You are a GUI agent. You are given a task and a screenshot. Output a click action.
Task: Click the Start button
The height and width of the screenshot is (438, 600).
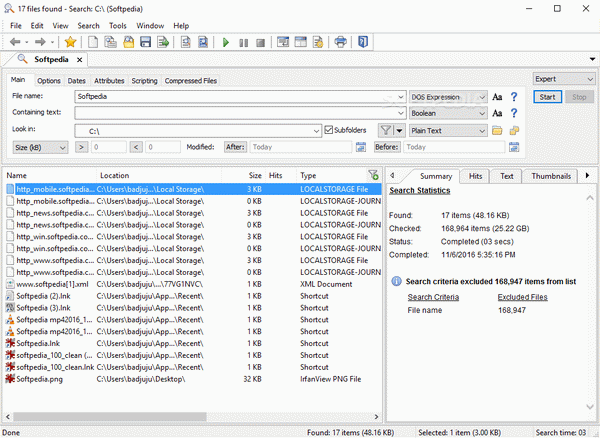tap(548, 97)
